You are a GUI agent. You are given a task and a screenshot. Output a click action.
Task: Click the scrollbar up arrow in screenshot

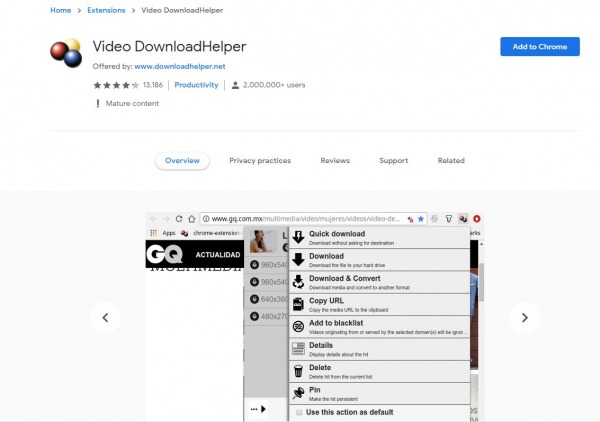481,244
